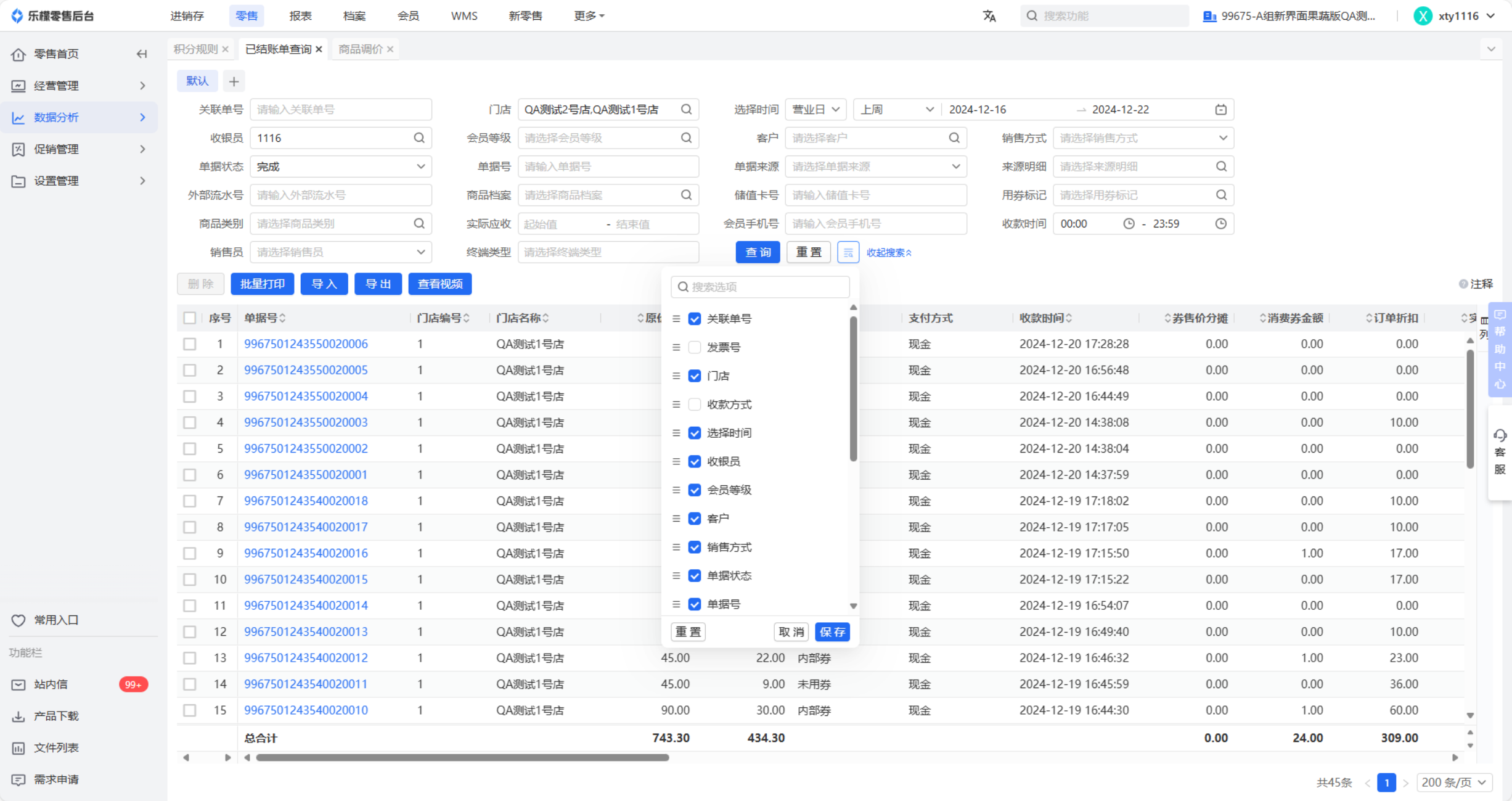Viewport: 1512px width, 801px height.
Task: Check the 发票号 checkbox
Action: tap(695, 348)
